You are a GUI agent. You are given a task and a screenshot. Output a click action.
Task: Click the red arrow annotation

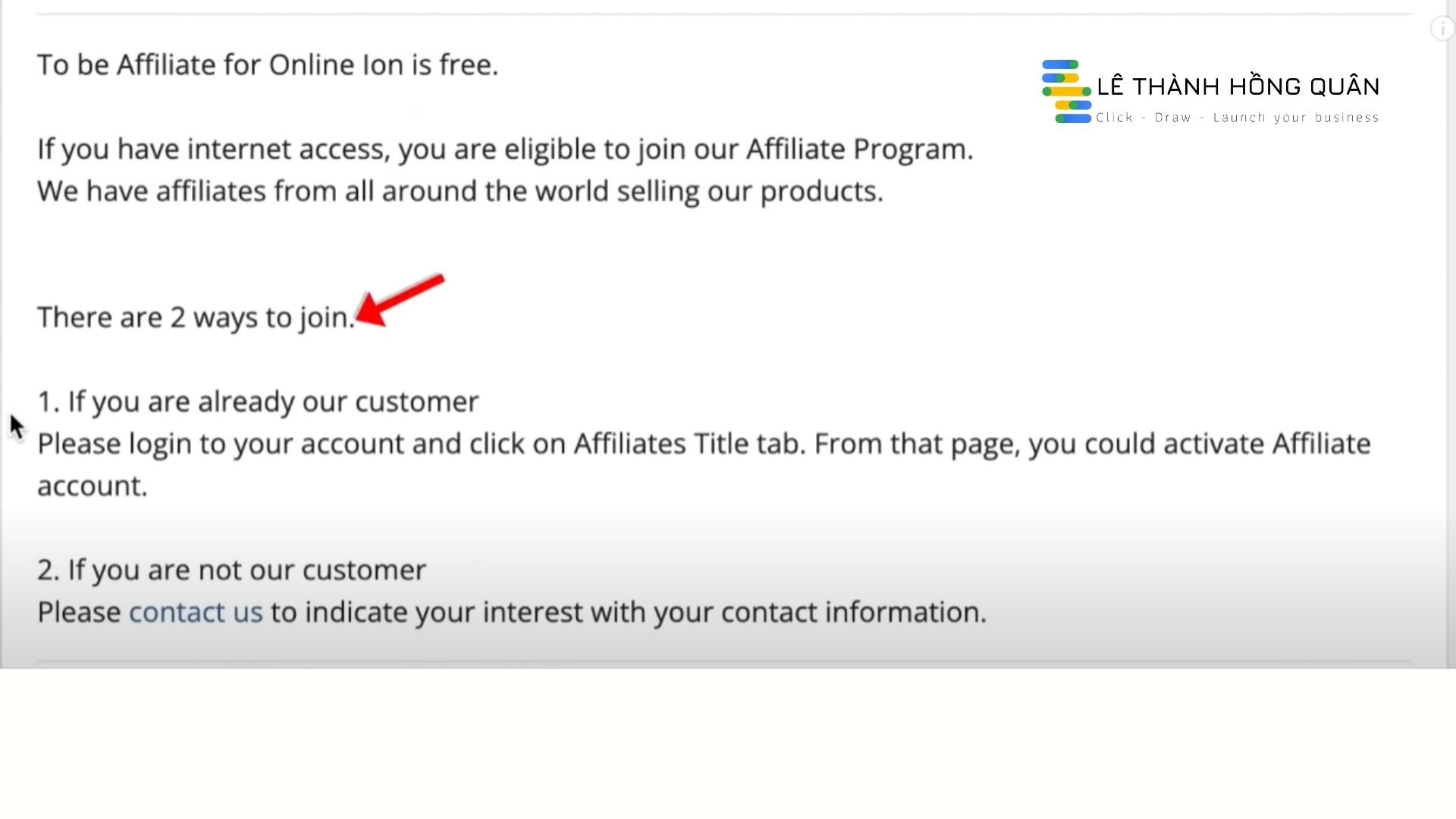400,300
